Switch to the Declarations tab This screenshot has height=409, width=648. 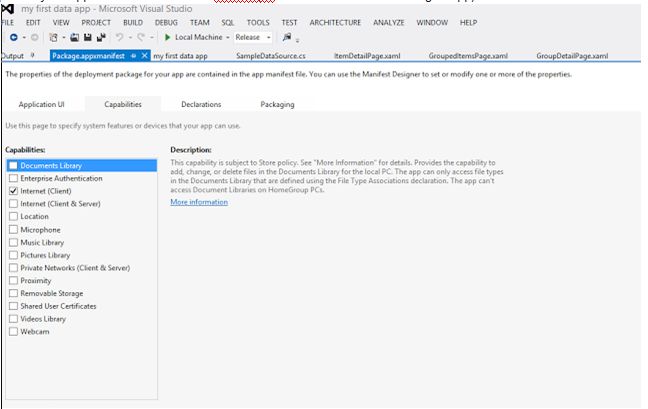(201, 104)
